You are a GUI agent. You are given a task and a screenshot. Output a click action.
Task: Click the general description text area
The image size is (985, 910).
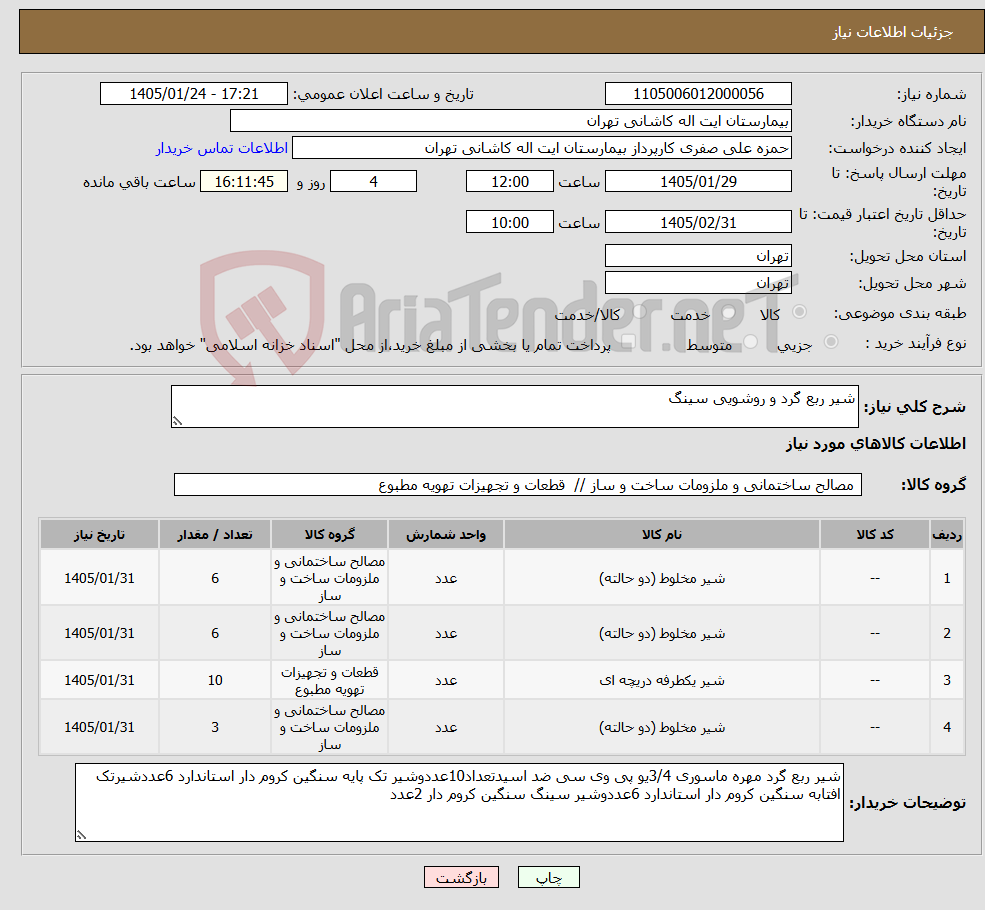click(x=514, y=406)
